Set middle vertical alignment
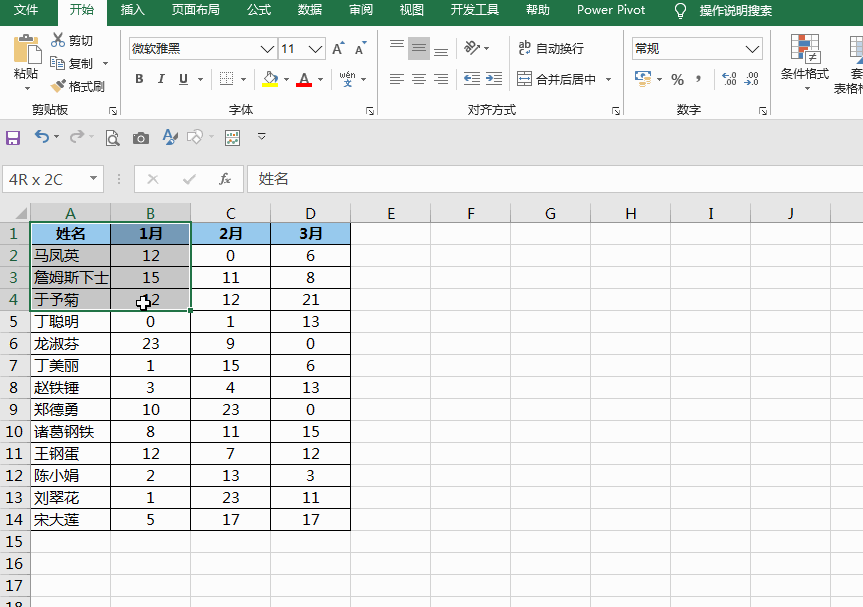 tap(419, 48)
